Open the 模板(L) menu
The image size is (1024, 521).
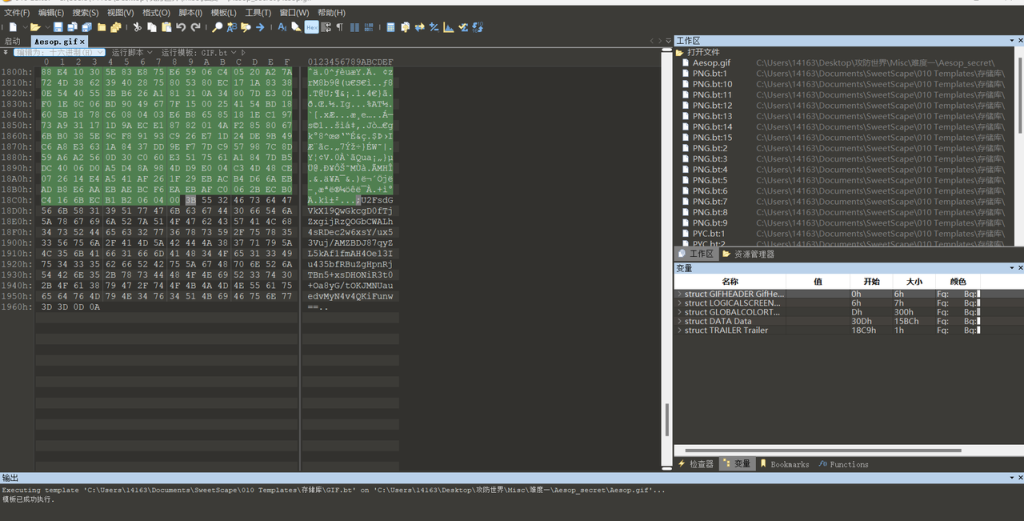223,13
